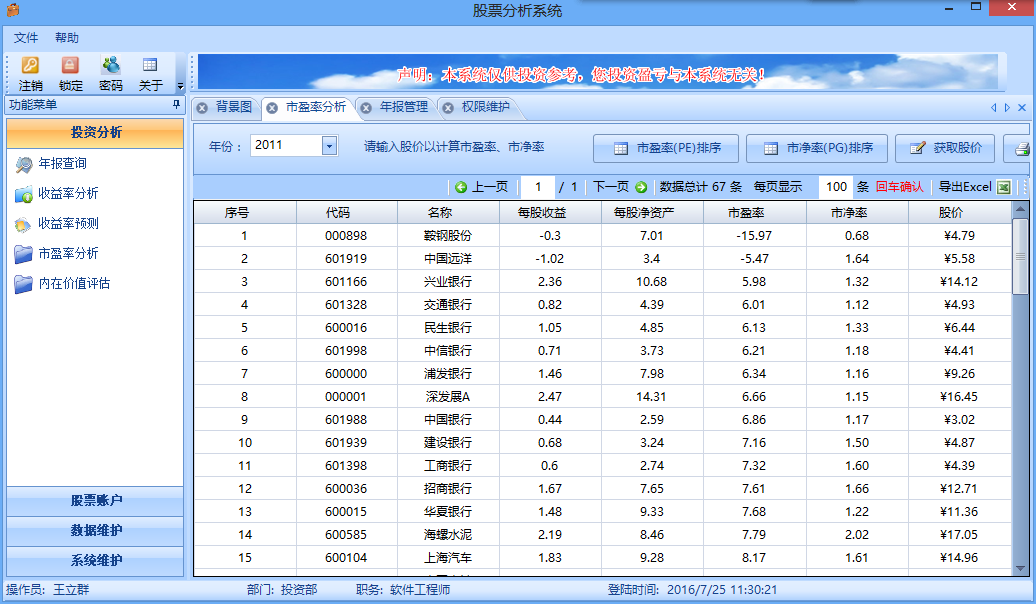Viewport: 1036px width, 604px height.
Task: Open the 帮助 menu
Action: click(67, 38)
